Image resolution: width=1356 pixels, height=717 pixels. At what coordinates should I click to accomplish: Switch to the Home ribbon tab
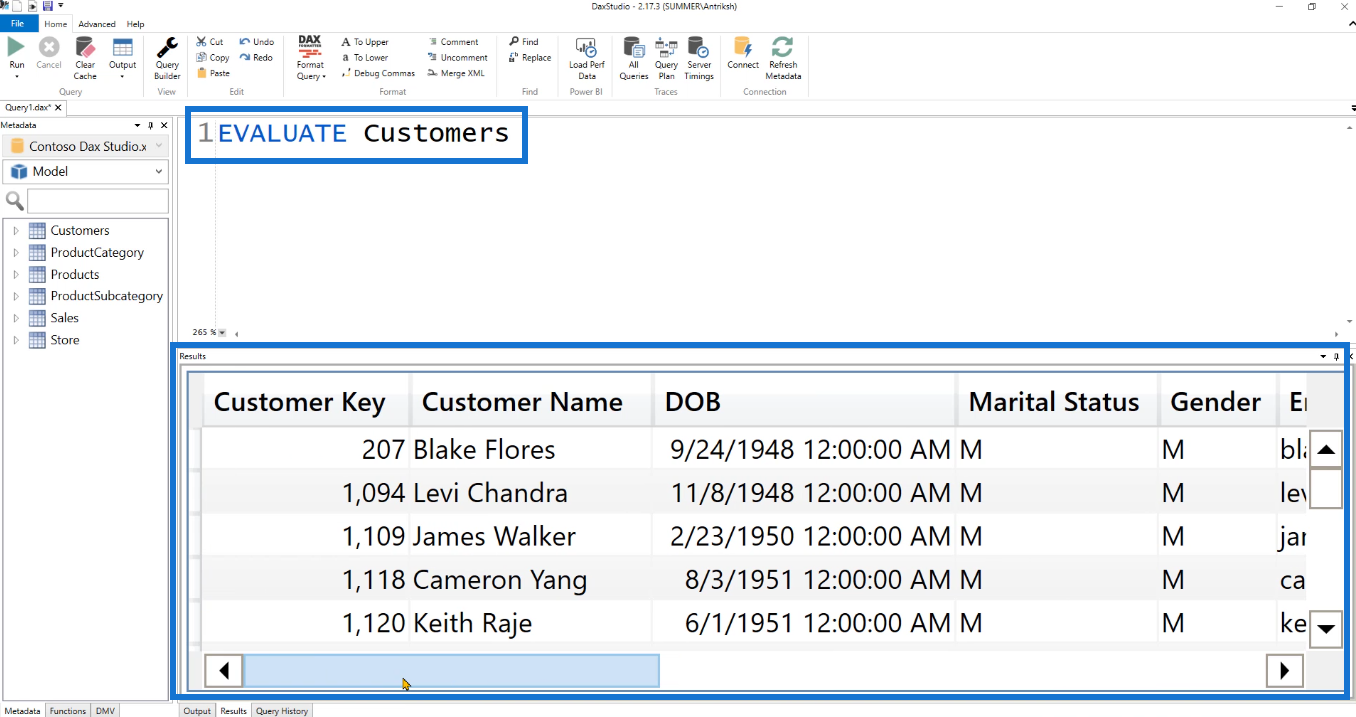(56, 24)
